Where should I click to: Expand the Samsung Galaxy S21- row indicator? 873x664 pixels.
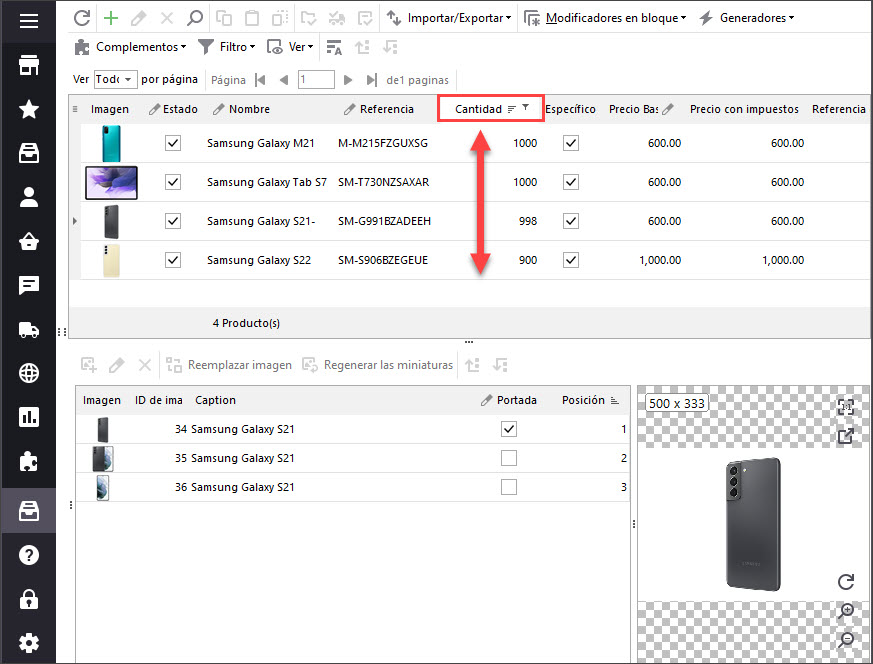pyautogui.click(x=75, y=221)
